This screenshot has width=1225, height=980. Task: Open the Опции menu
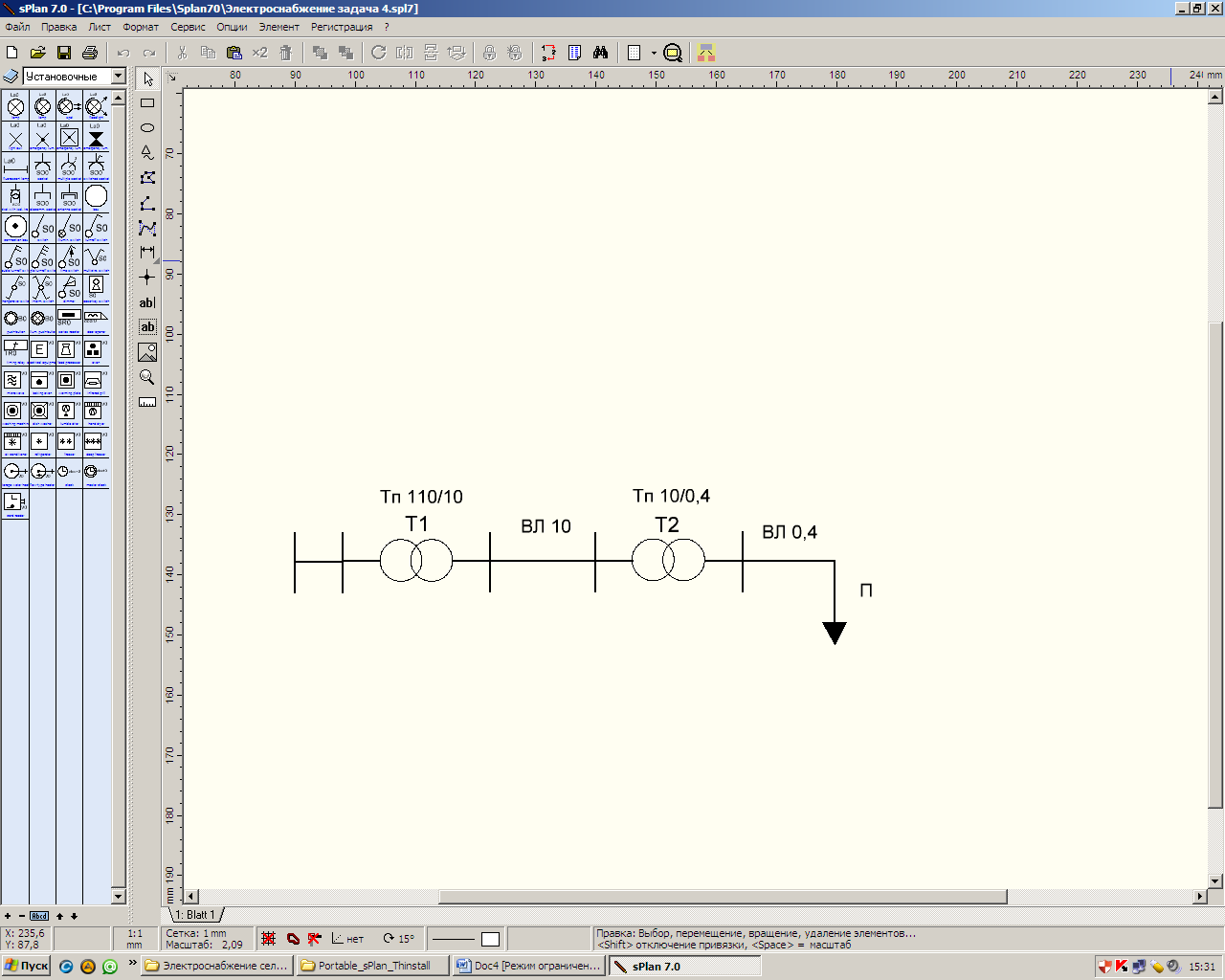(232, 27)
